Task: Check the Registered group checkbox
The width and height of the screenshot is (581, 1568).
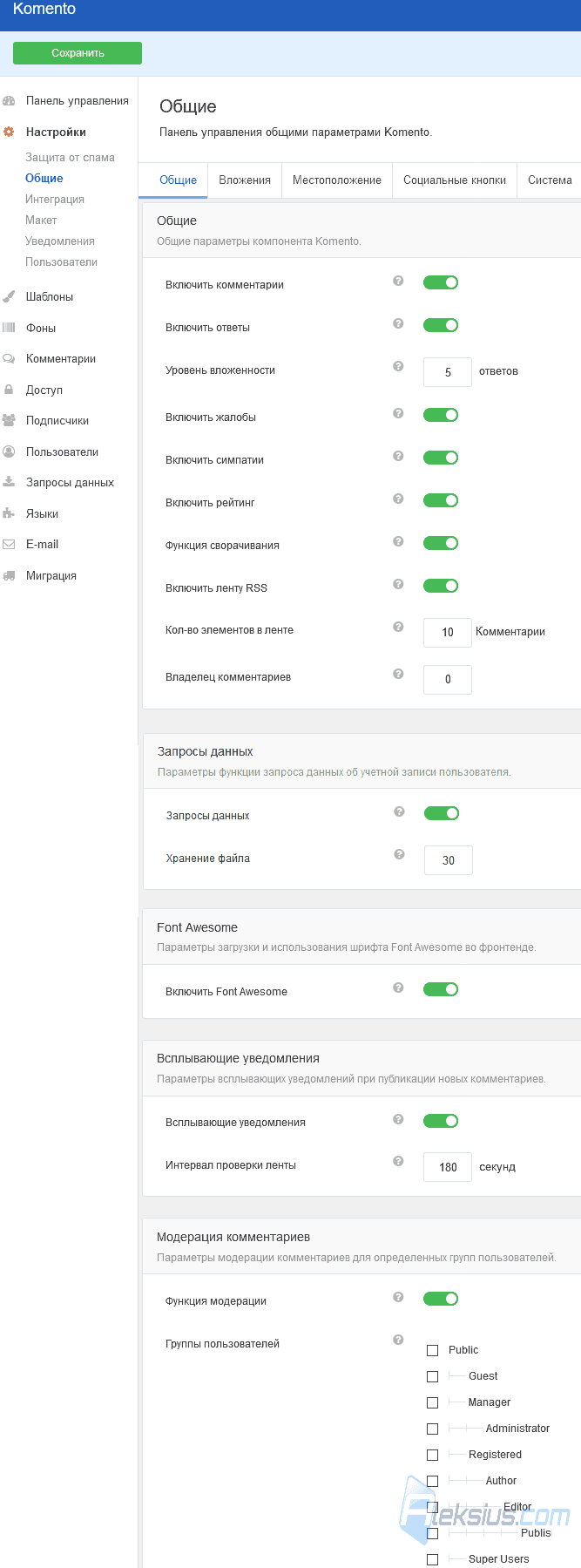Action: pos(432,1455)
